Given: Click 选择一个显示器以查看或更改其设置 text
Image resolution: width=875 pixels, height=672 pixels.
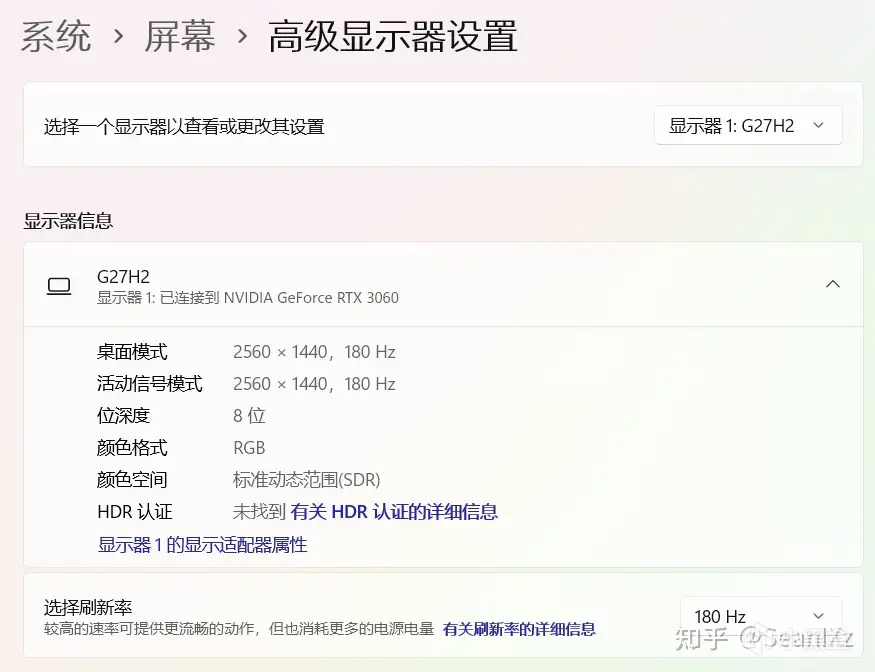Looking at the screenshot, I should coord(184,127).
